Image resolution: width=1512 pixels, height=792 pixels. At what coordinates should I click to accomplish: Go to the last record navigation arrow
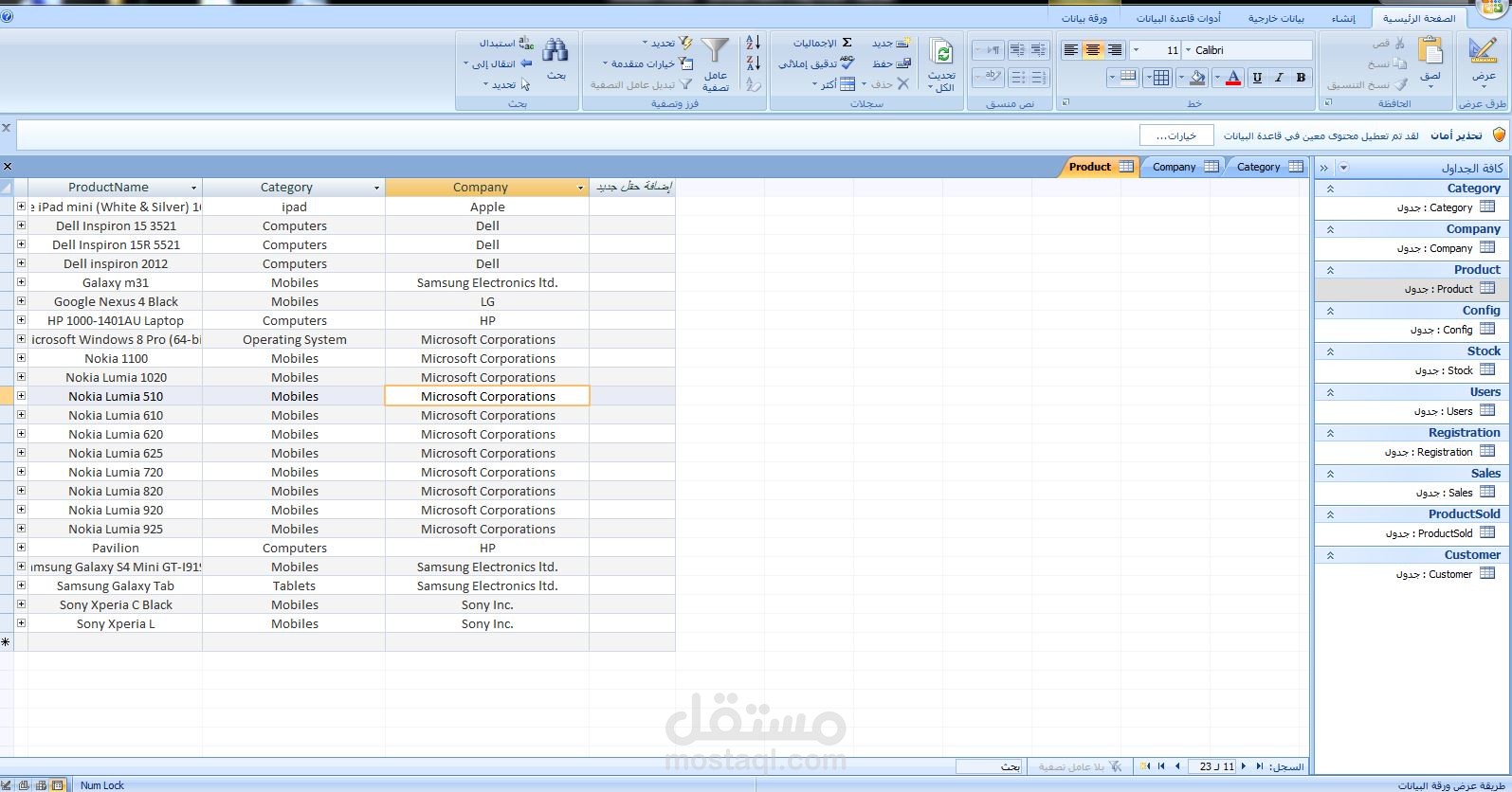tap(1162, 766)
